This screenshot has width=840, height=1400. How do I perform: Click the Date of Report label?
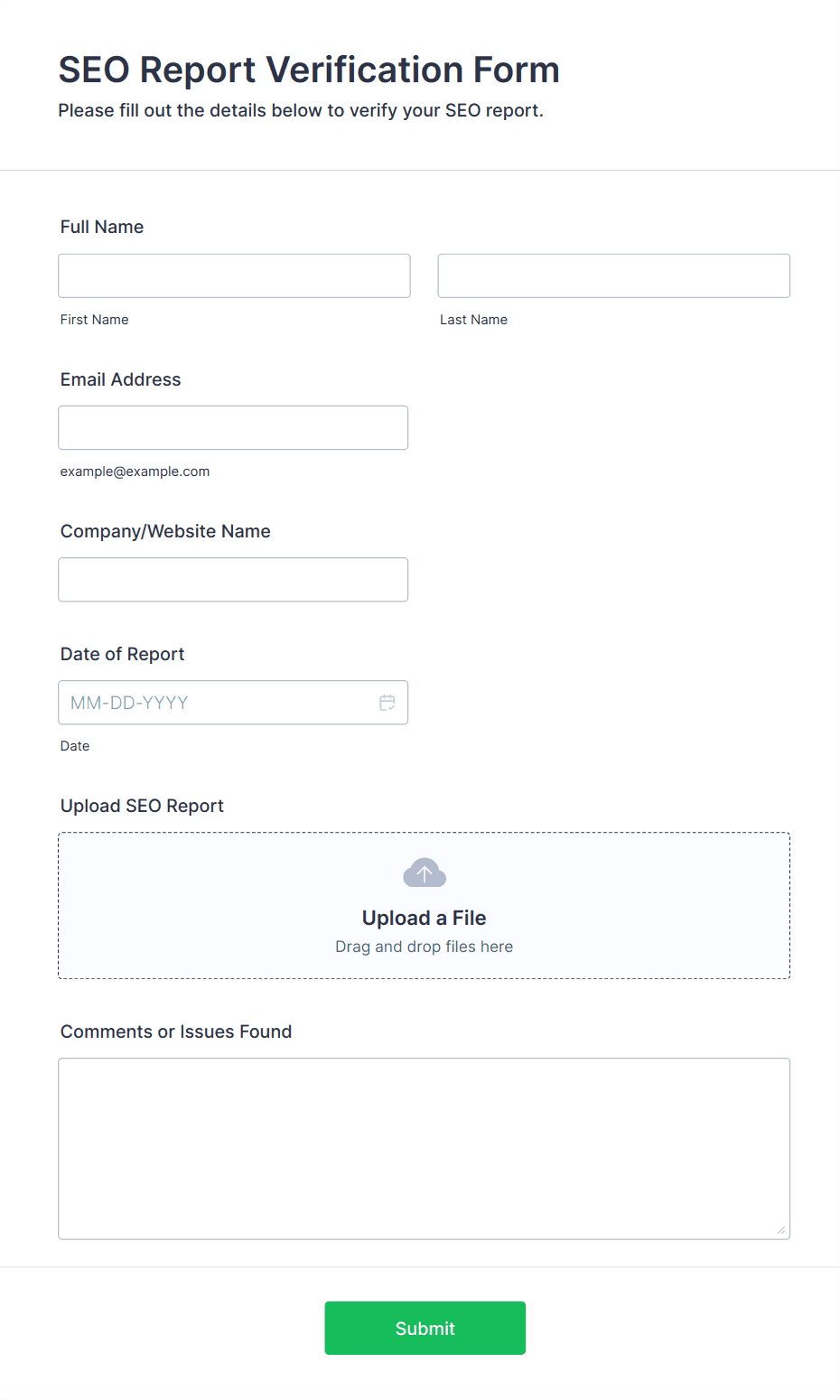tap(123, 654)
